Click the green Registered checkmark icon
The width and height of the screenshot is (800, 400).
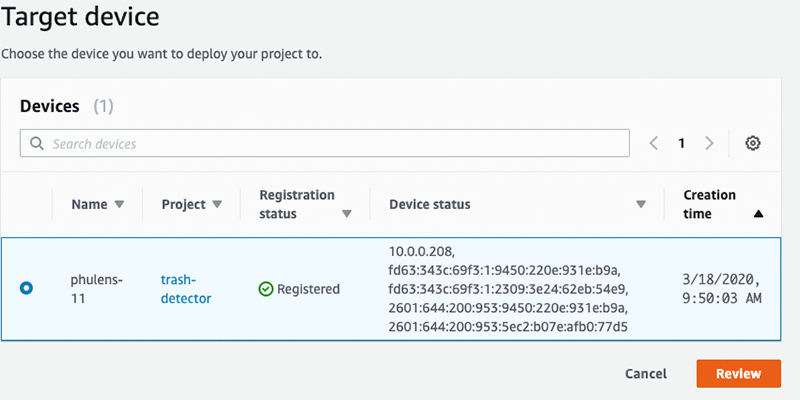(265, 289)
